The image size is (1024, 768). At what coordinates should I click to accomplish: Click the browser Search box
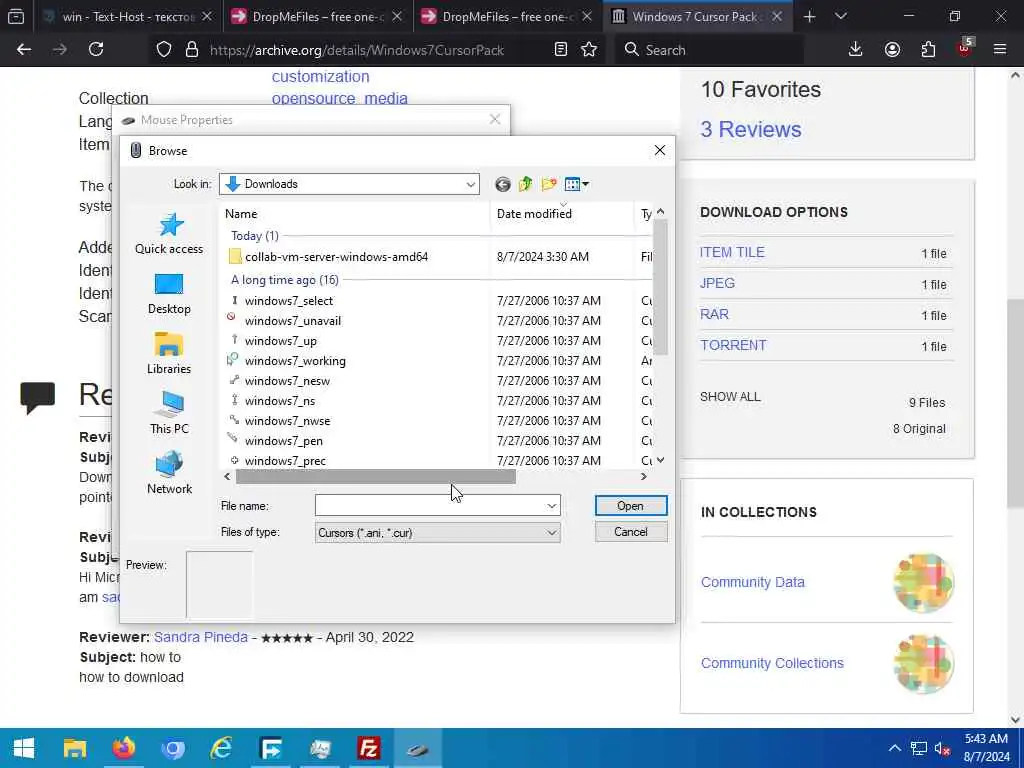[x=709, y=50]
